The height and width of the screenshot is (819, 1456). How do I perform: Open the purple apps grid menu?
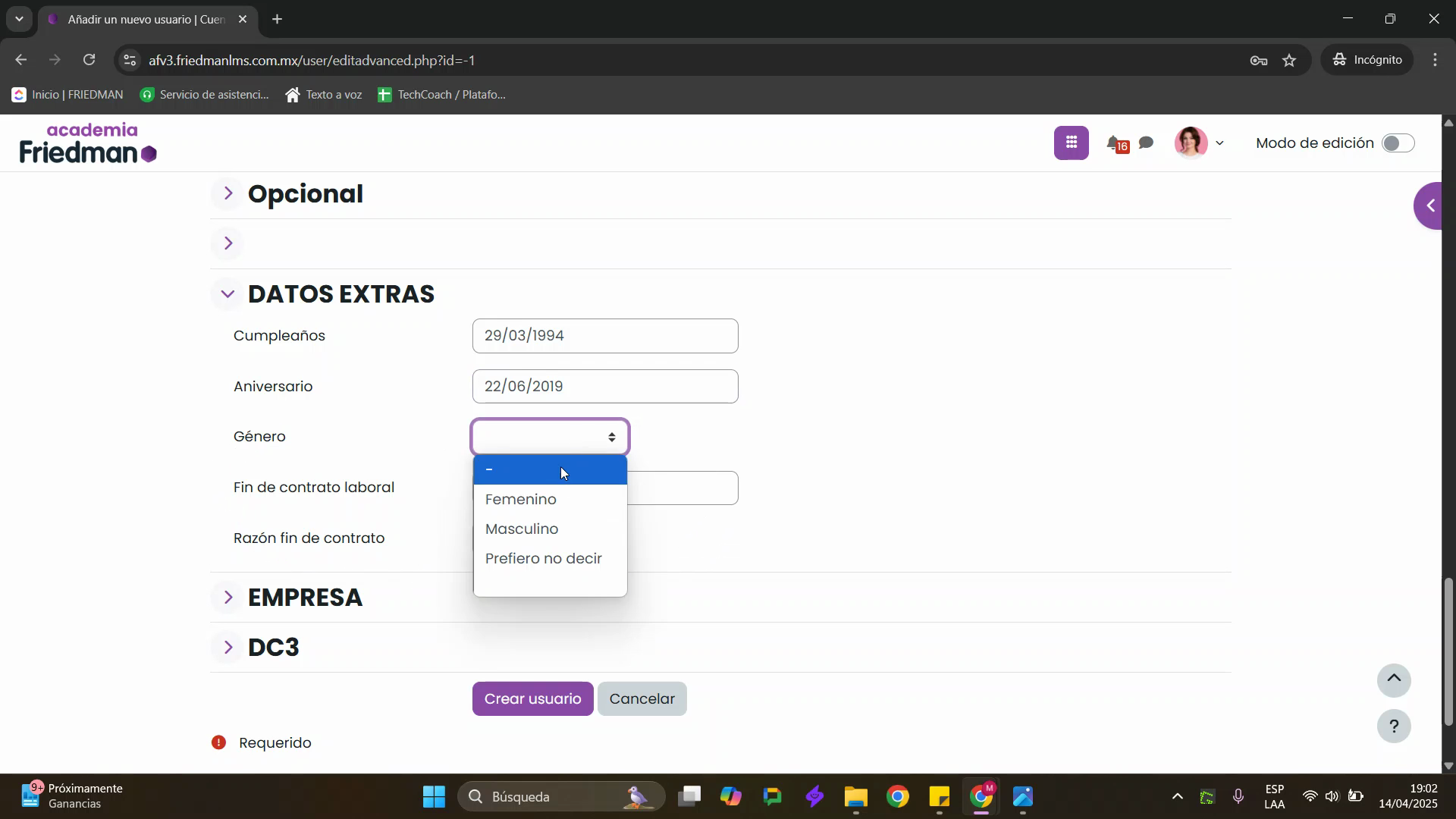pyautogui.click(x=1071, y=143)
